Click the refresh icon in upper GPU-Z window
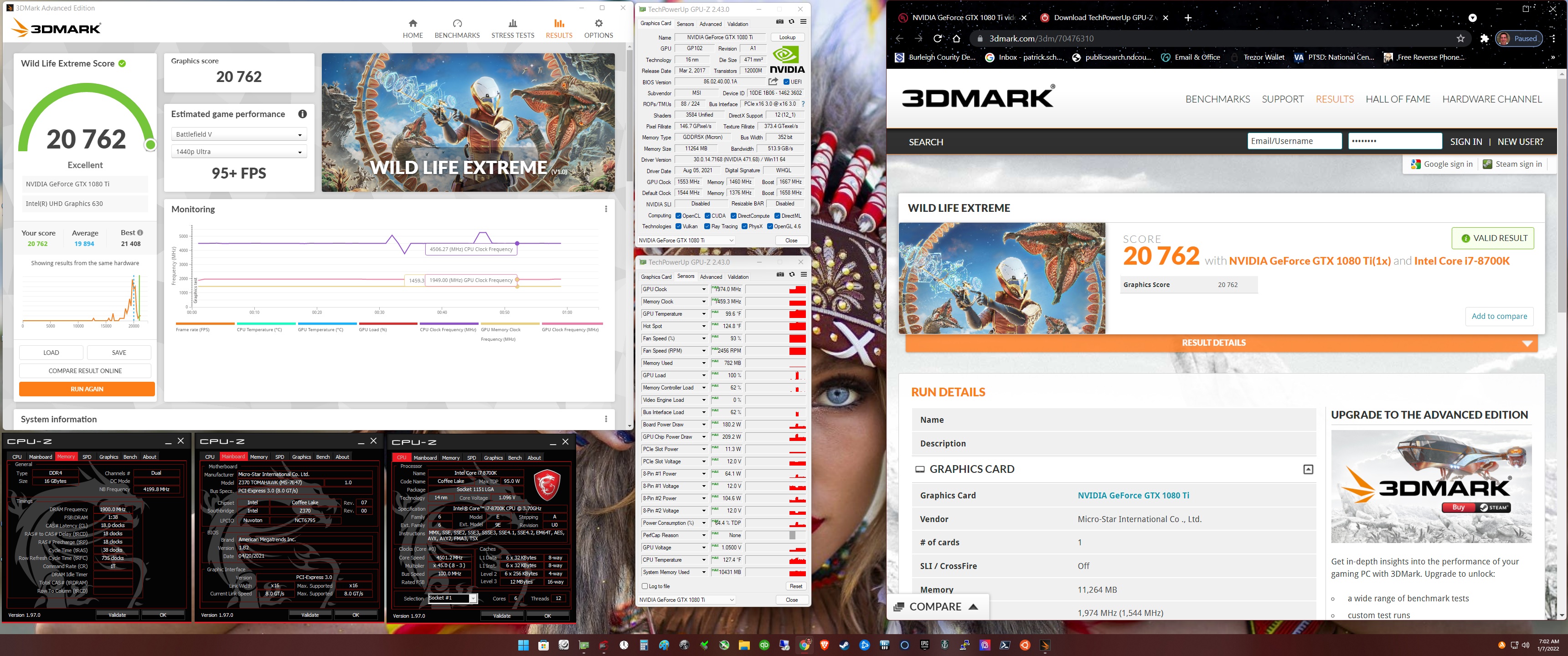The width and height of the screenshot is (1568, 656). coord(791,22)
